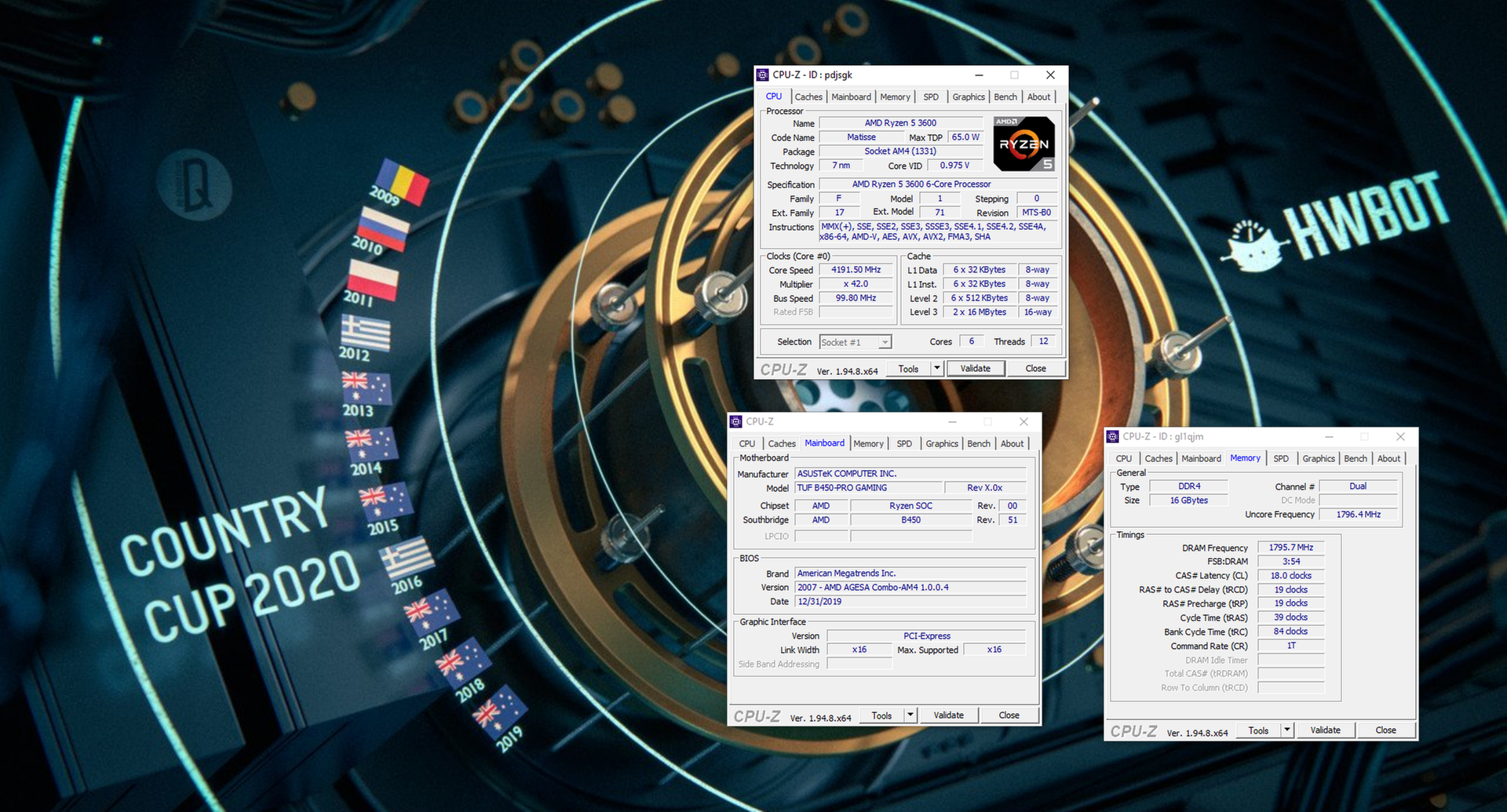The image size is (1507, 812).
Task: Open Tools dropdown arrow in Memory window
Action: [1286, 730]
